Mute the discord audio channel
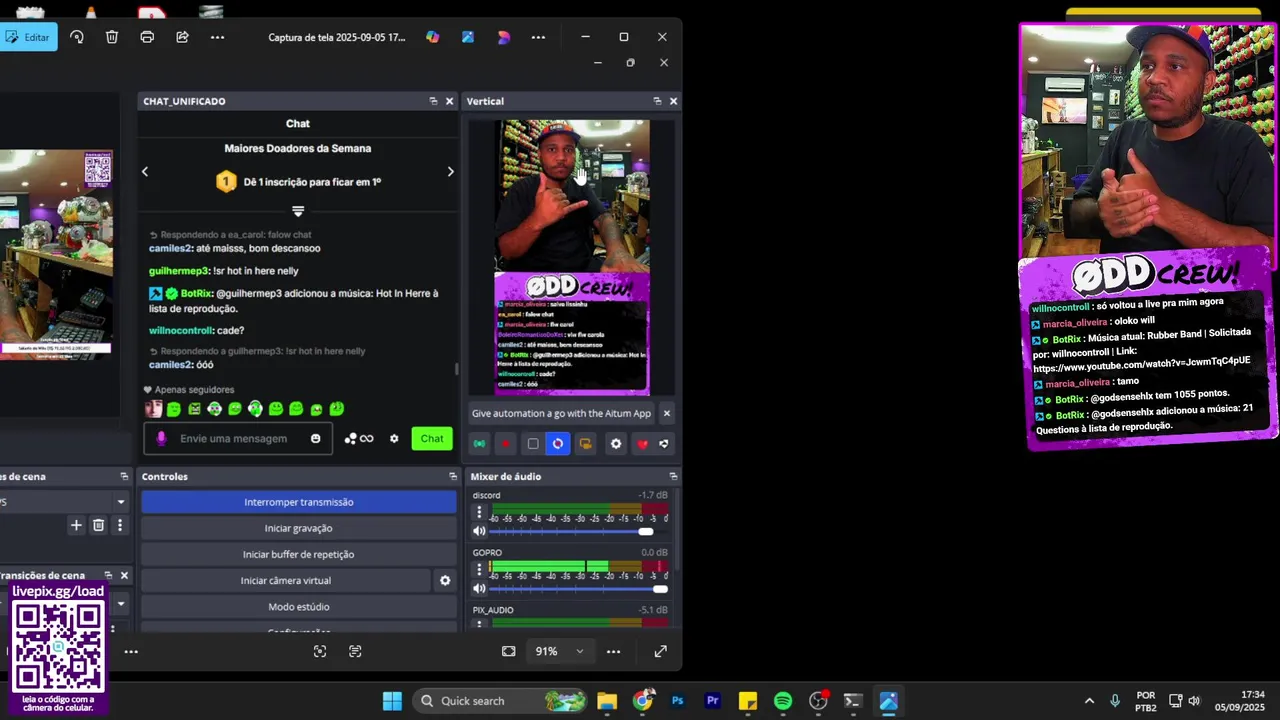The width and height of the screenshot is (1280, 720). pos(479,532)
